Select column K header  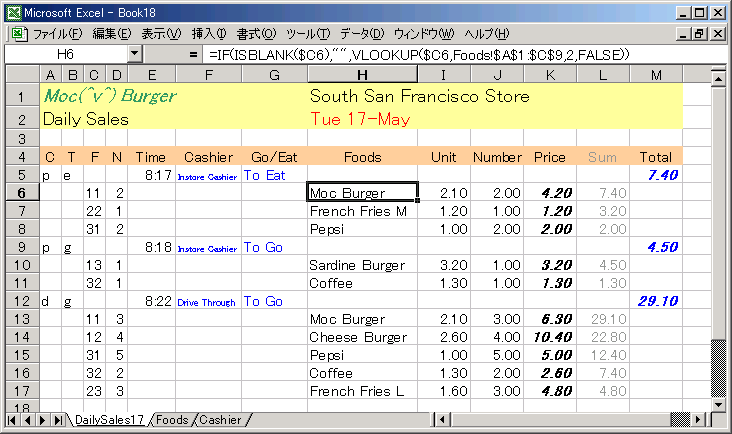550,75
